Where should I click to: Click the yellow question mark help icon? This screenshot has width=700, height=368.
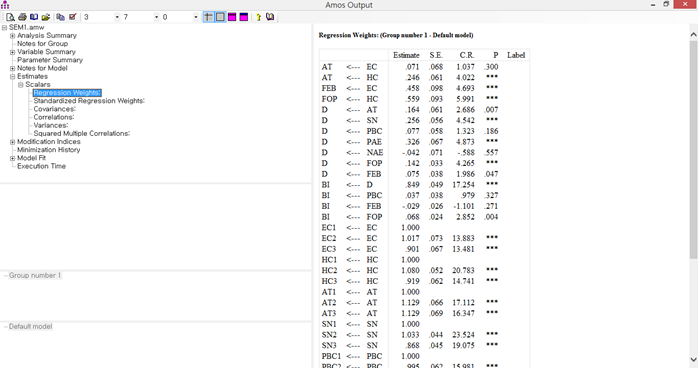[x=258, y=17]
